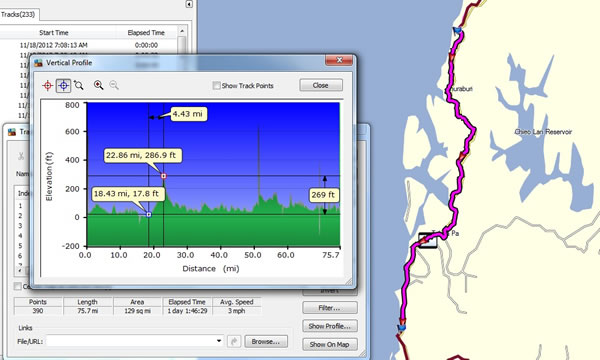Click the 4.43 mi distance label
This screenshot has height=360, width=600.
tap(188, 114)
